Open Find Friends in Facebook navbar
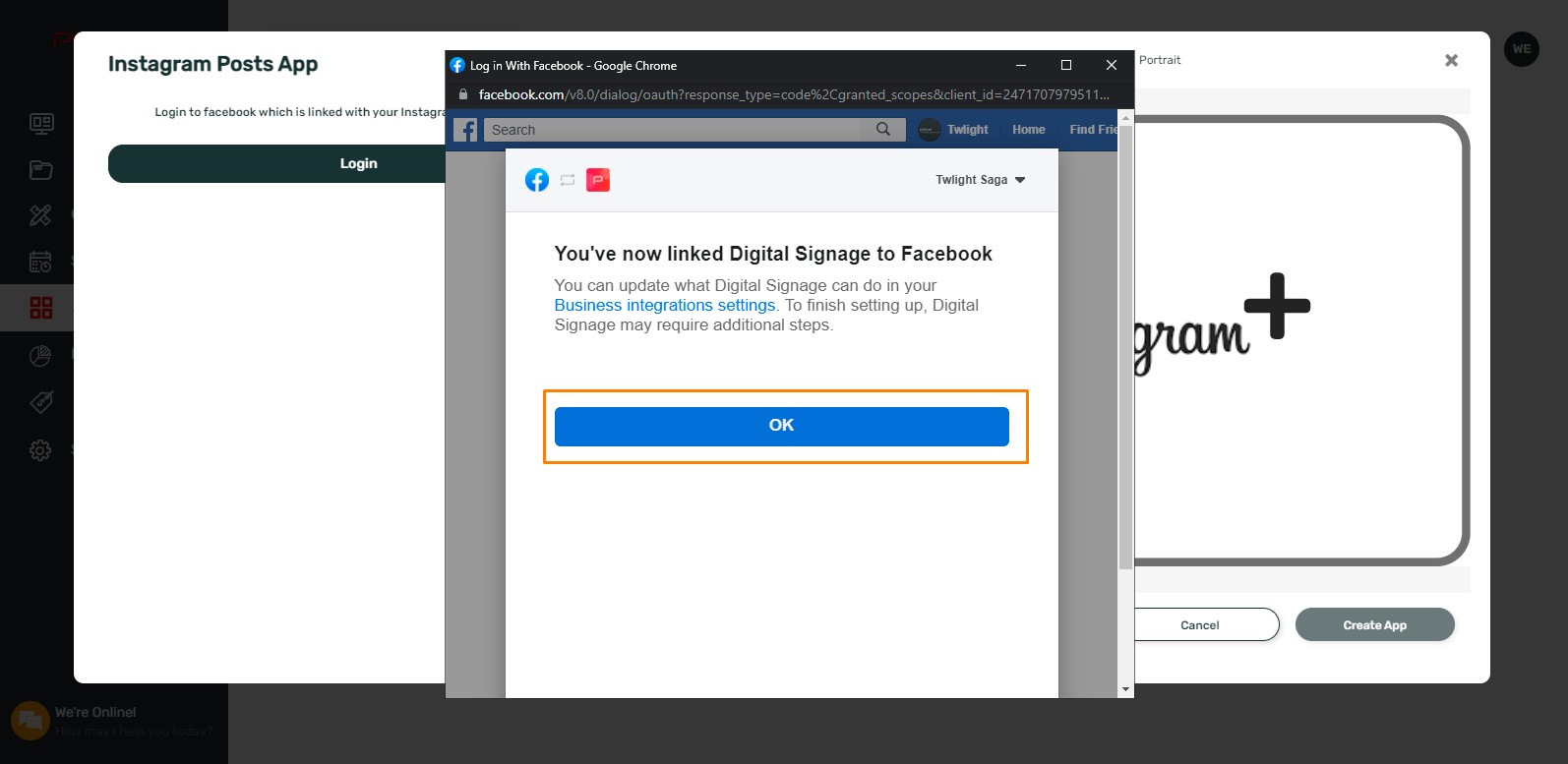1568x764 pixels. coord(1093,130)
